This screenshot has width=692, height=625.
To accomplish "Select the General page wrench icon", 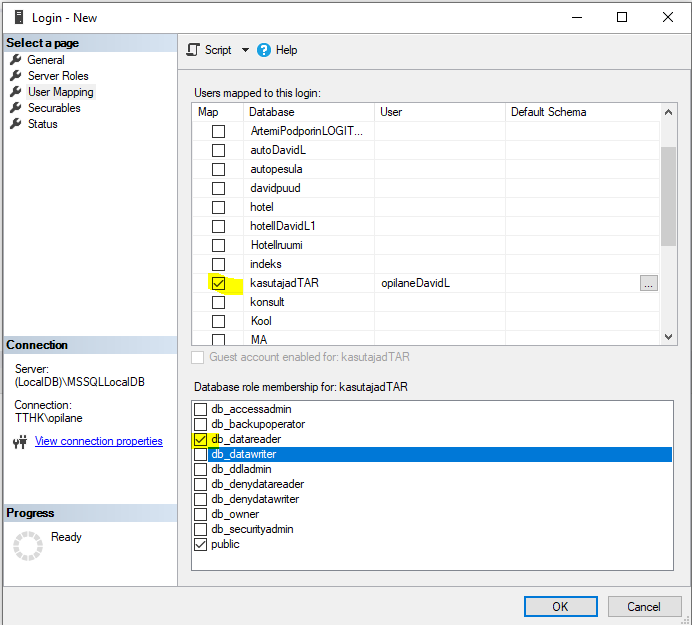I will [16, 60].
